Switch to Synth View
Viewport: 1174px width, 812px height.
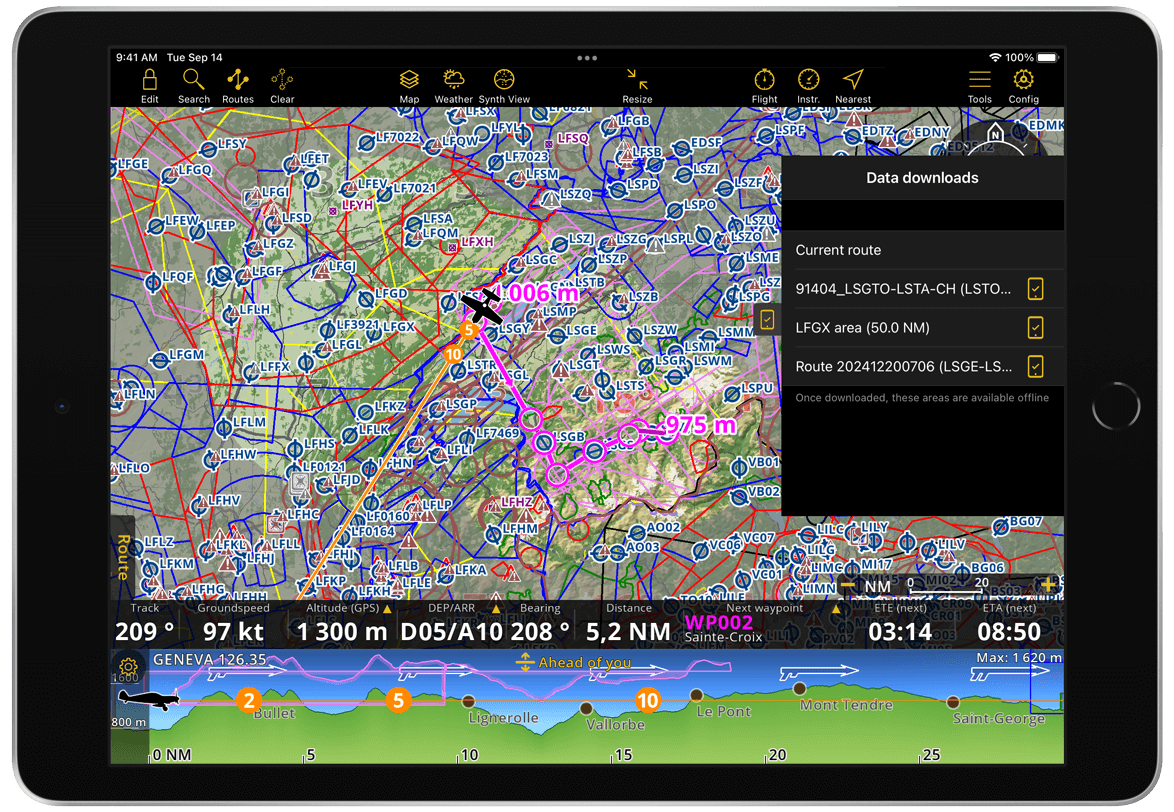coord(504,86)
